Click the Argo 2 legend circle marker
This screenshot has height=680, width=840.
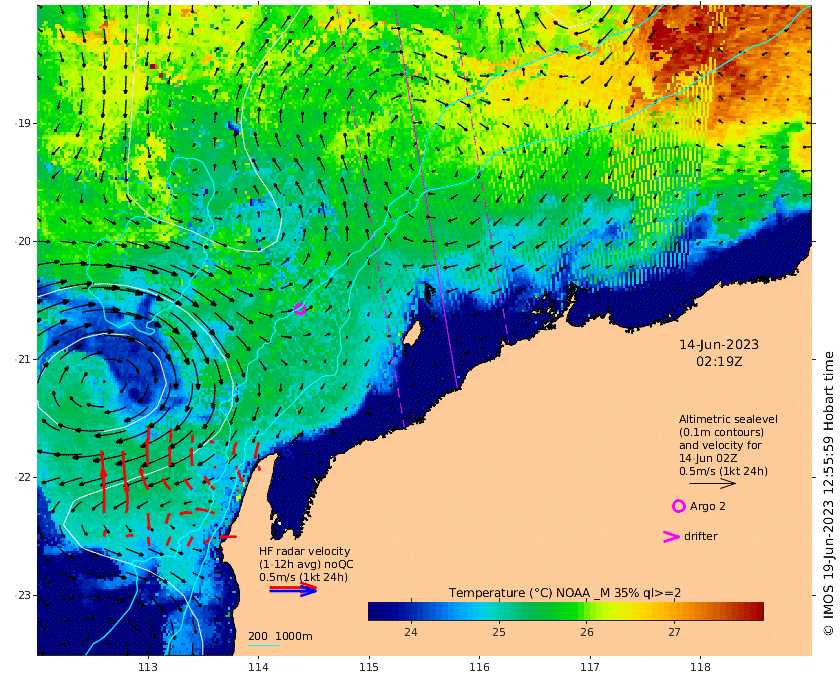[x=679, y=506]
